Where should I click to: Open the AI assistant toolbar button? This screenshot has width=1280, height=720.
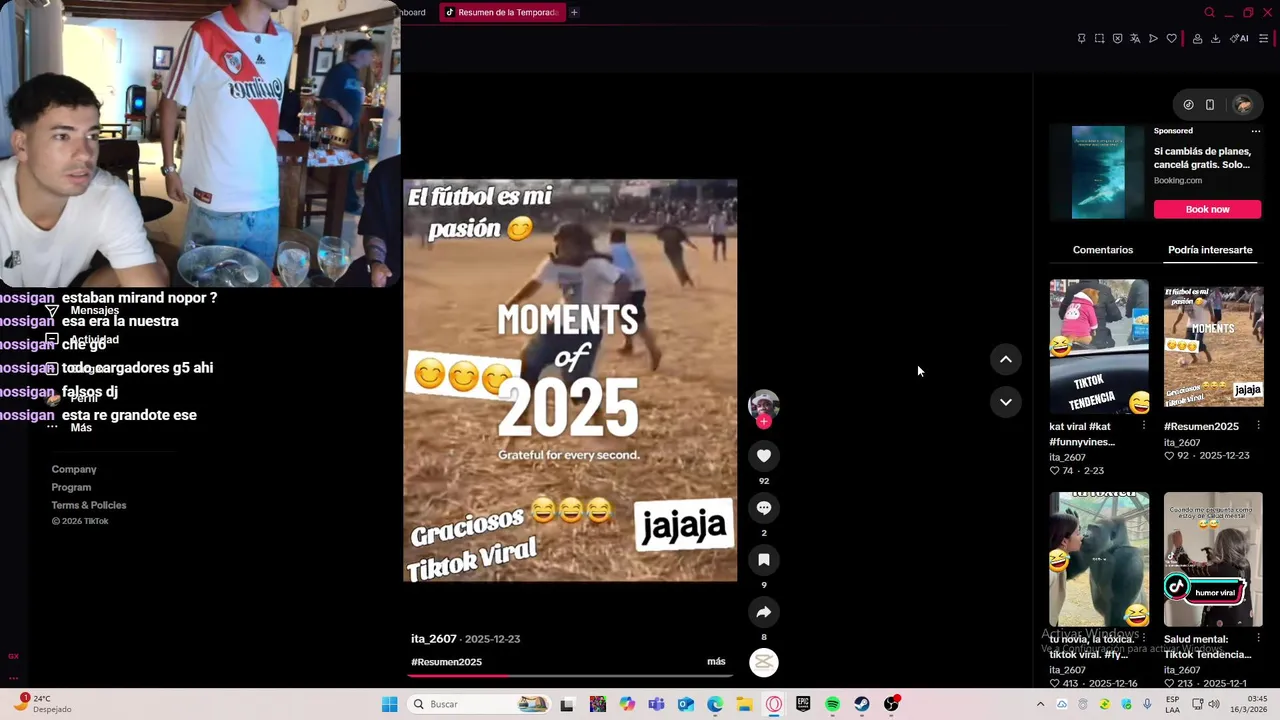click(x=1239, y=39)
